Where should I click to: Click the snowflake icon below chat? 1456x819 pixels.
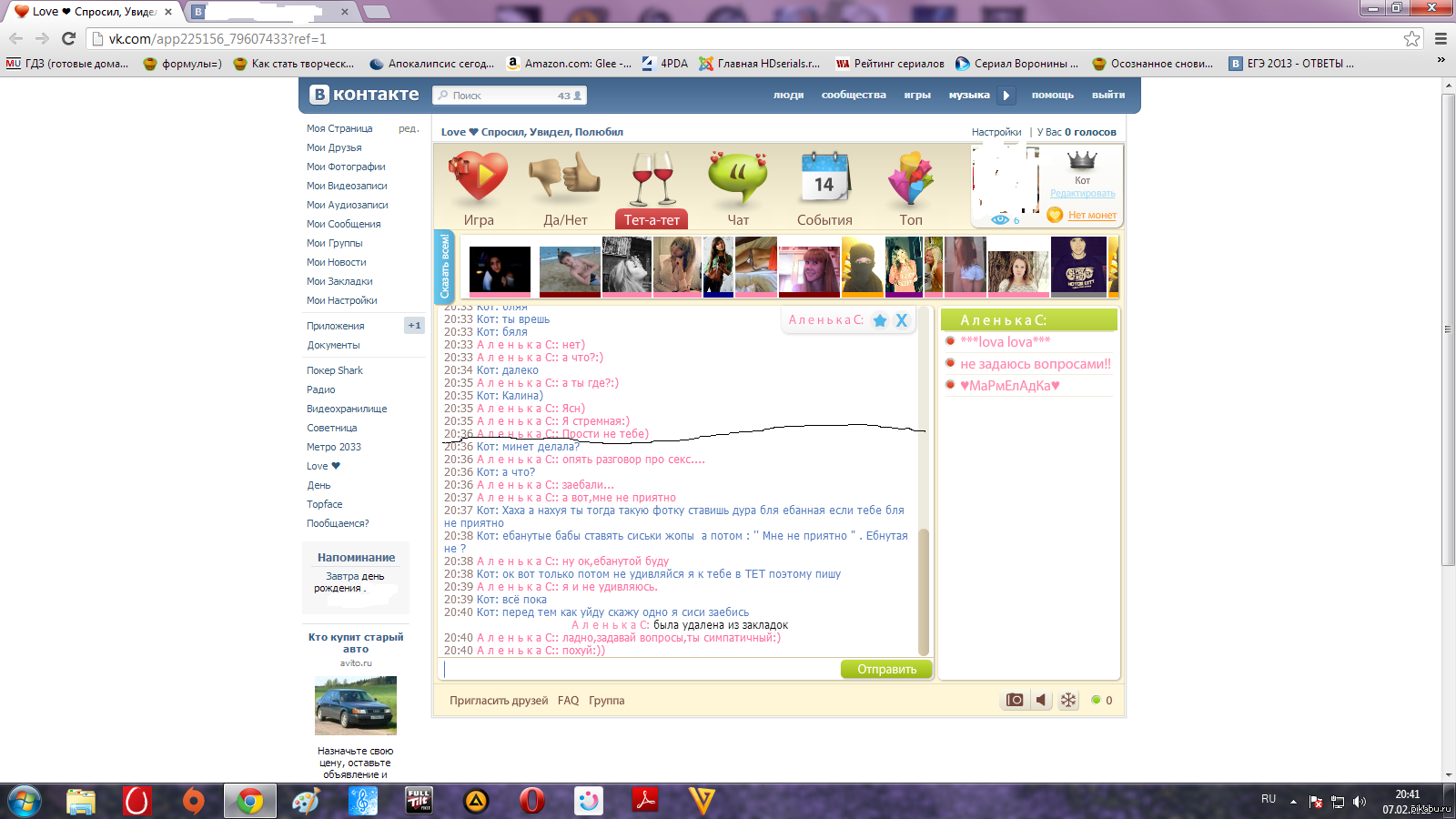click(x=1068, y=700)
